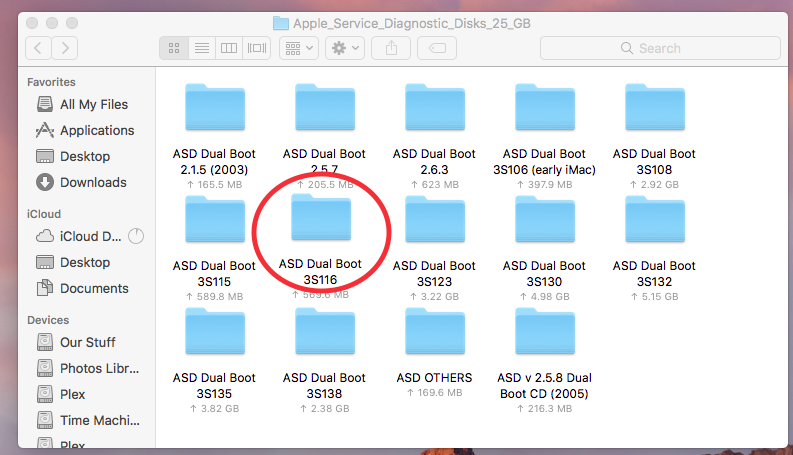This screenshot has height=455, width=793.
Task: Go forward with the right chevron button
Action: [65, 49]
